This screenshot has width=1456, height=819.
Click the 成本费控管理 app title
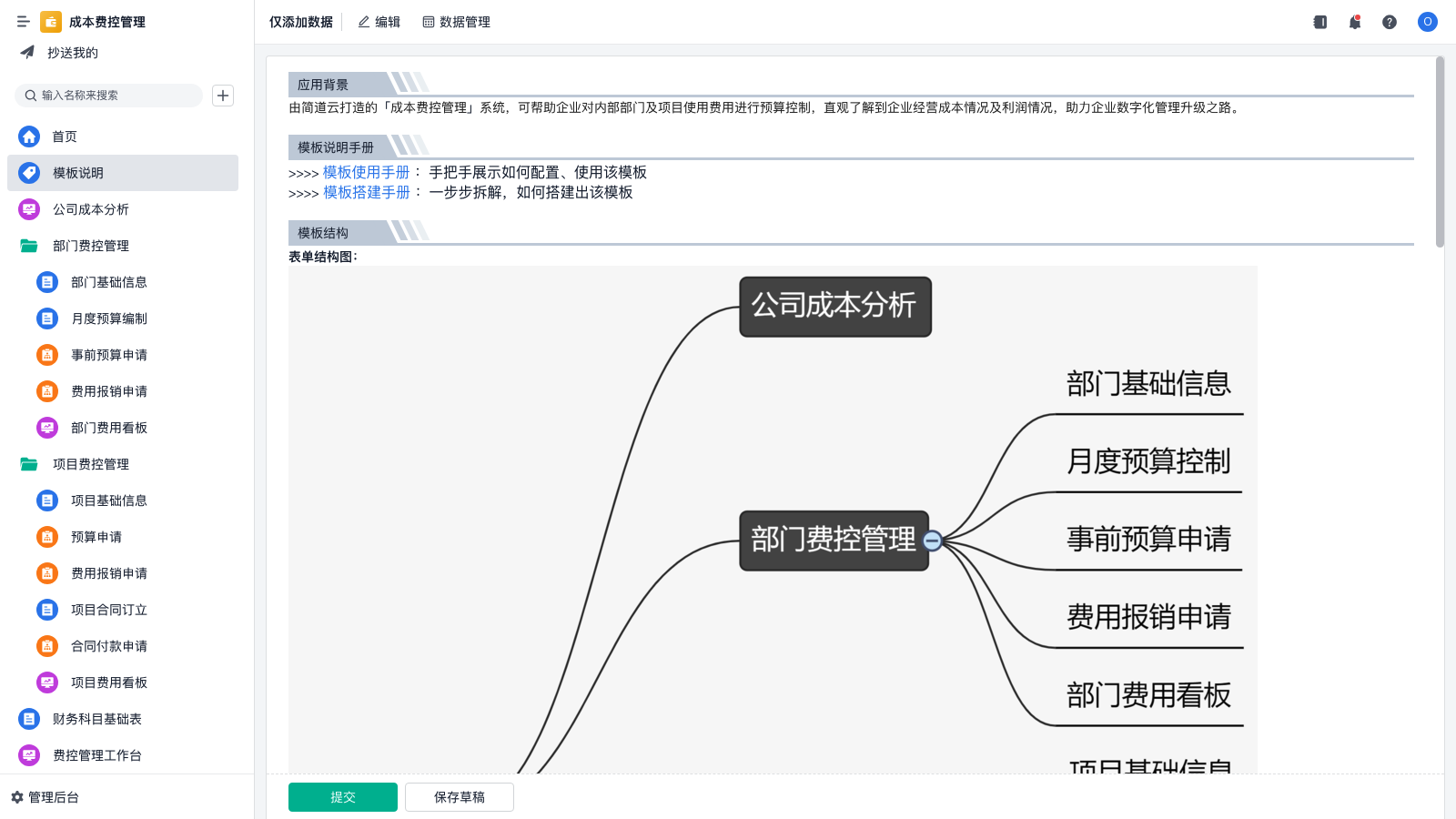point(107,22)
